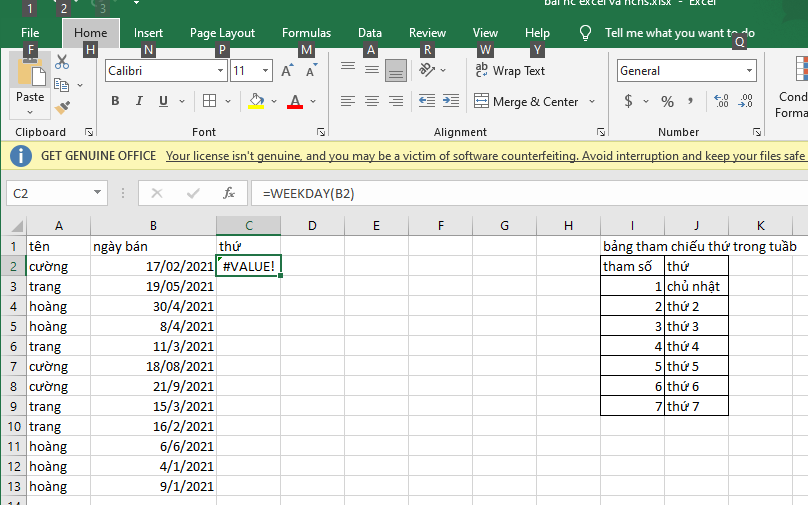Decrease font size with small A
808x505 pixels.
311,71
